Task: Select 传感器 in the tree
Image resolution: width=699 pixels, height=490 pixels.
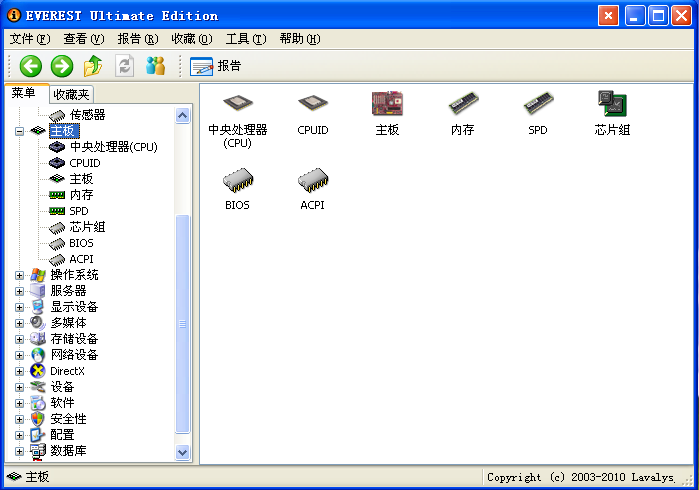Action: (87, 115)
